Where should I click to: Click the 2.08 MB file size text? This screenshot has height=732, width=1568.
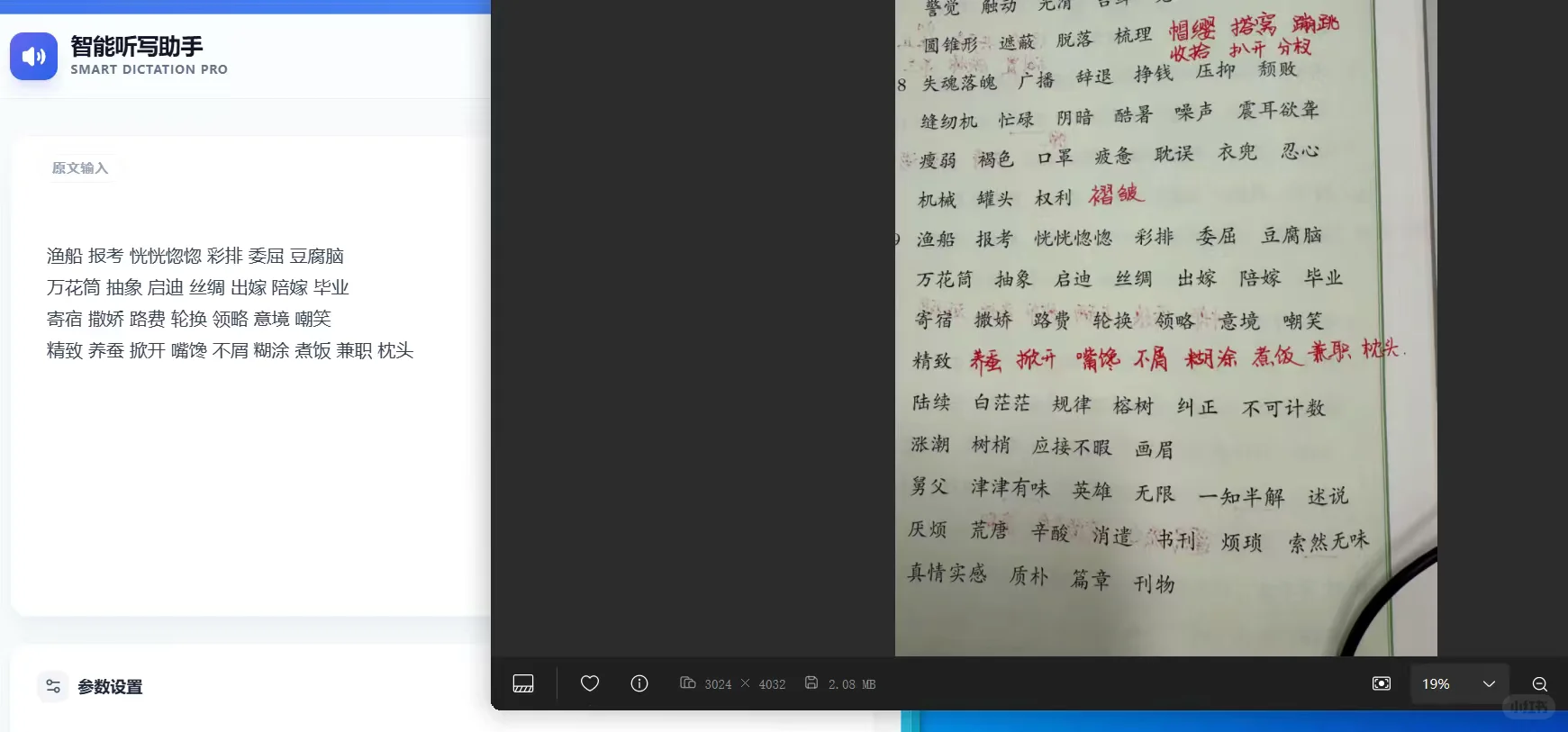852,684
